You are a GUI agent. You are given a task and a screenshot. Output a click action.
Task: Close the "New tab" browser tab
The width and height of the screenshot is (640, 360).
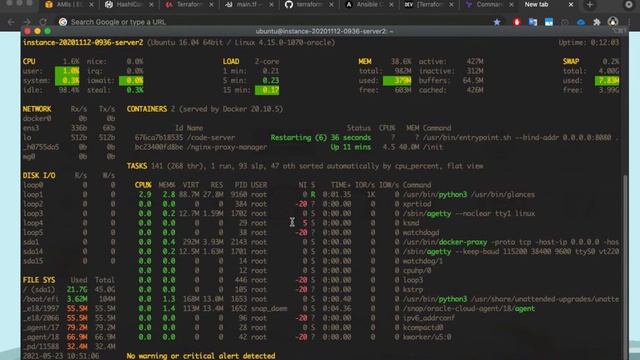571,5
